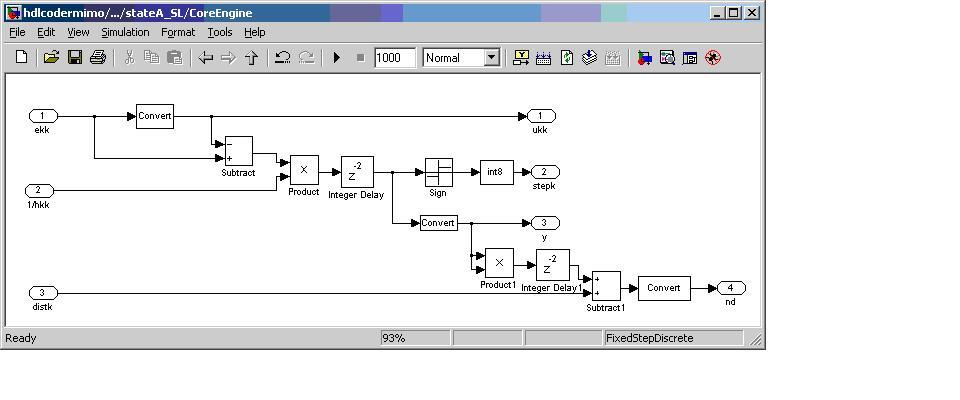This screenshot has width=960, height=400.
Task: Select the Product block
Action: click(x=304, y=170)
